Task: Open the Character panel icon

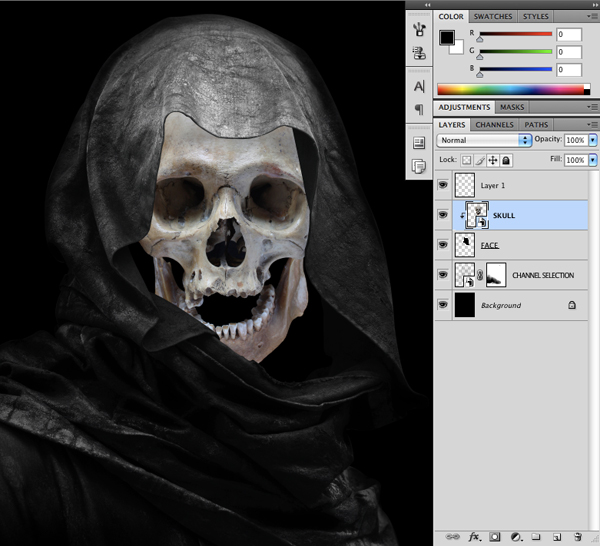Action: click(419, 86)
